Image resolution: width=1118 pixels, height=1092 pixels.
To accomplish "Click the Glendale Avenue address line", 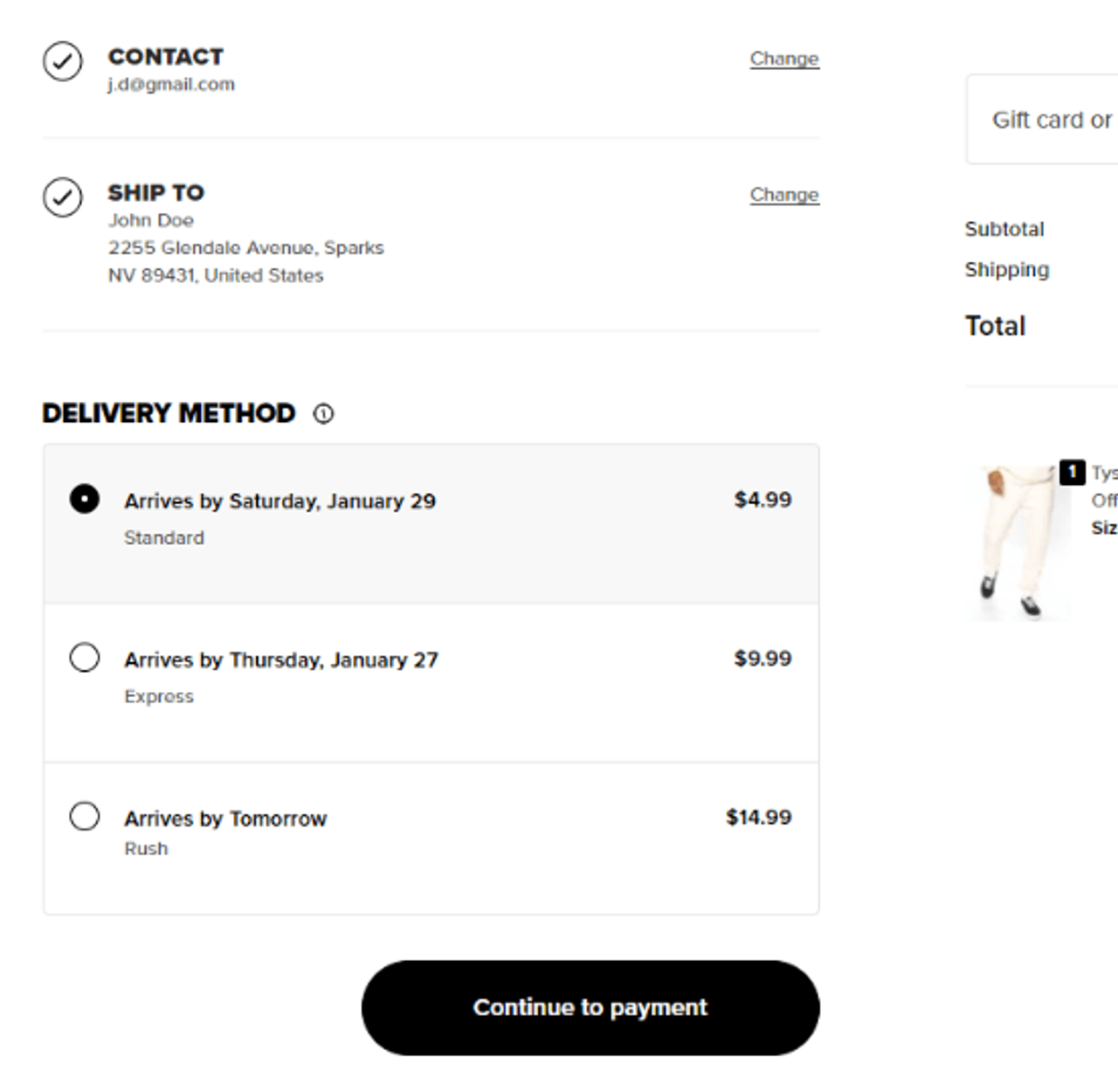I will point(245,248).
